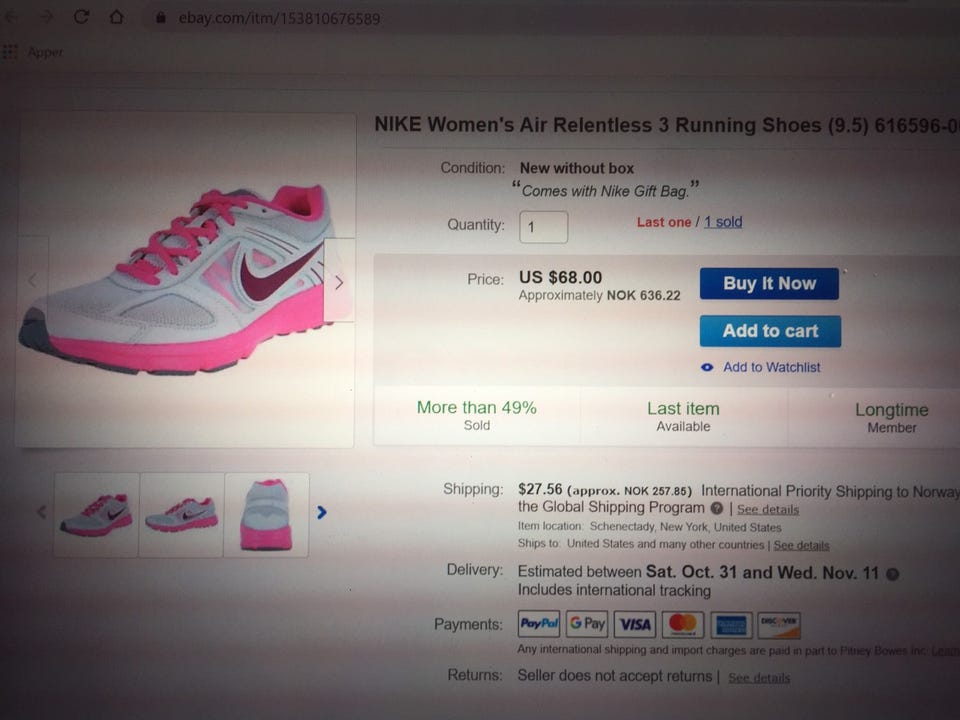Click the Add to cart button
The image size is (960, 720).
pyautogui.click(x=770, y=331)
